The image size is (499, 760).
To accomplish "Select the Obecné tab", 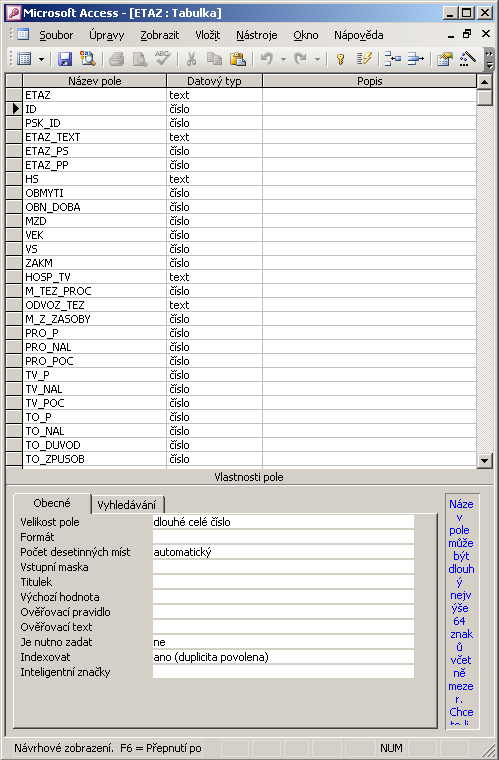I will point(52,503).
